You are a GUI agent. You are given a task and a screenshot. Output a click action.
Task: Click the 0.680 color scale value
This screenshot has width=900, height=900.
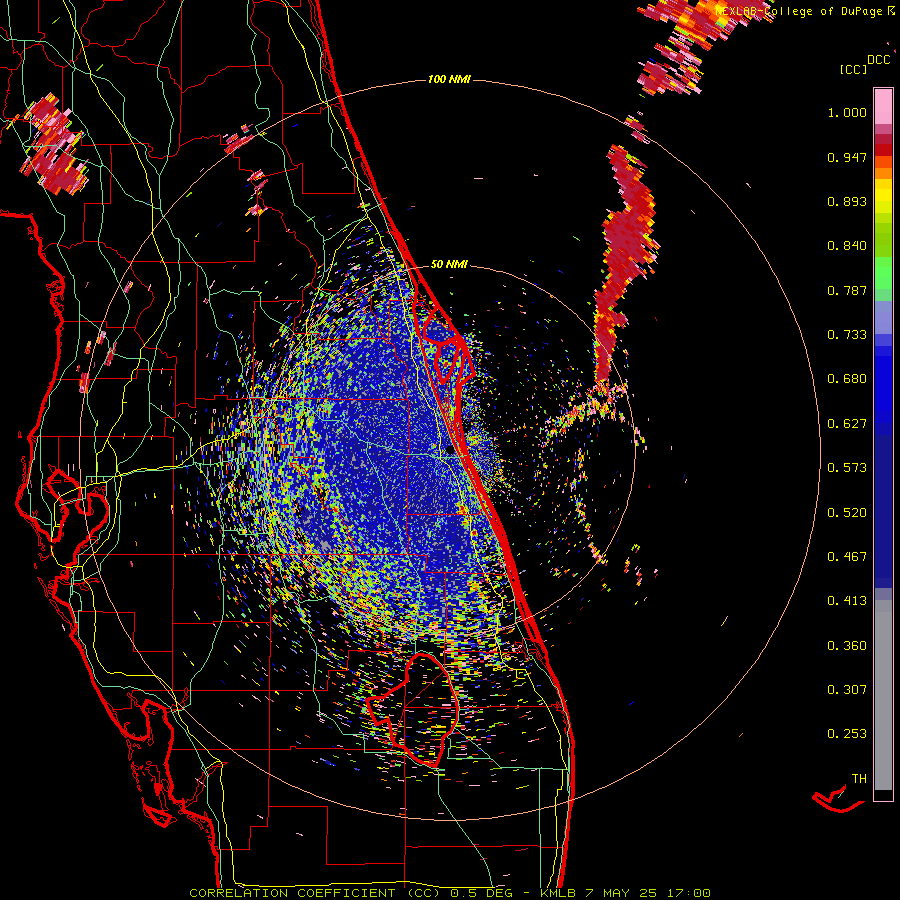[847, 379]
